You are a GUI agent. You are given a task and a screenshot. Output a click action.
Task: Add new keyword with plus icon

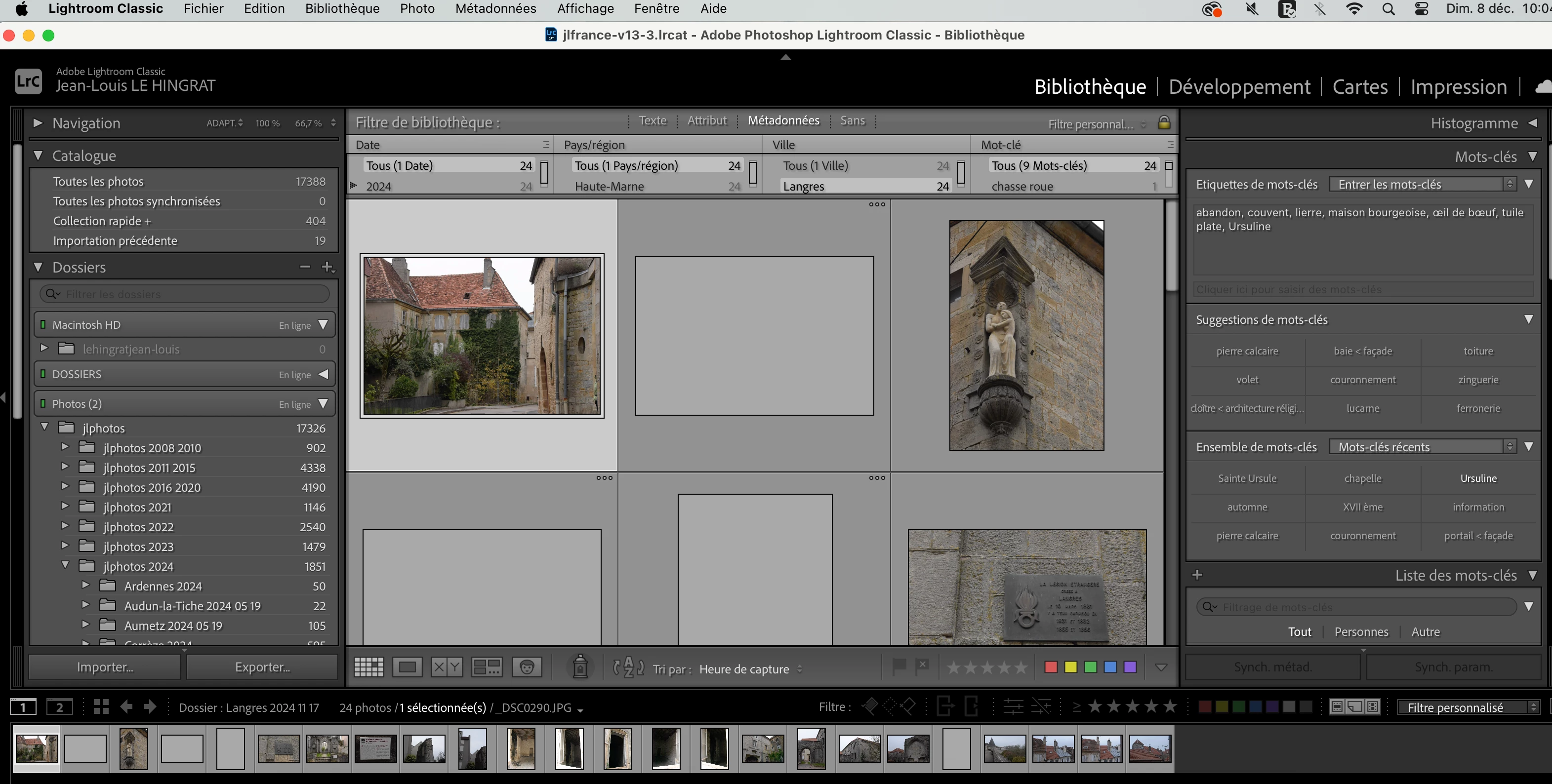coord(1197,575)
